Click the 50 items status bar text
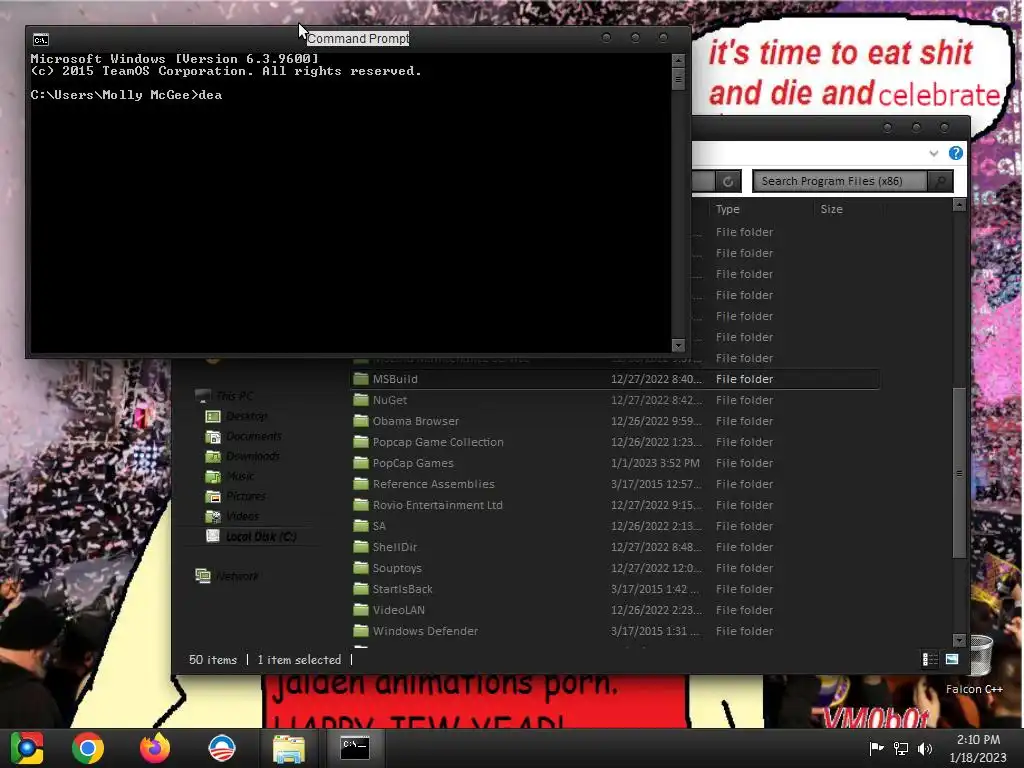 click(x=213, y=660)
